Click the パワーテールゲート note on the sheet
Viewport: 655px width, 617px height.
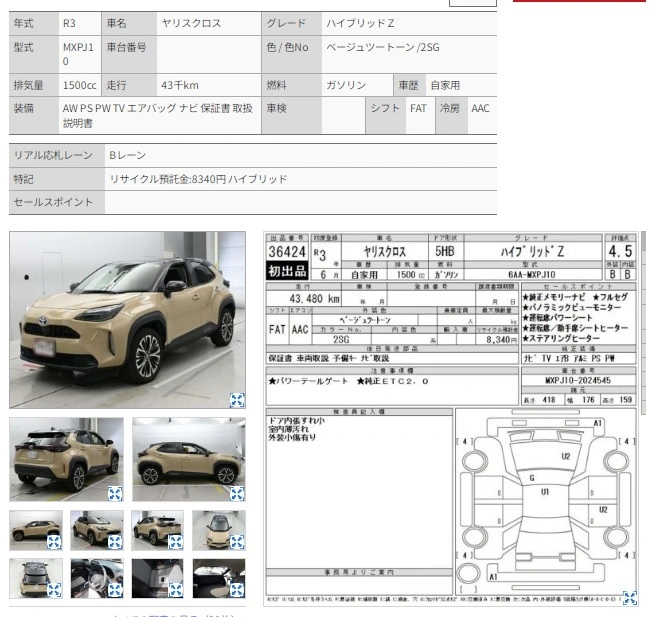tap(308, 381)
